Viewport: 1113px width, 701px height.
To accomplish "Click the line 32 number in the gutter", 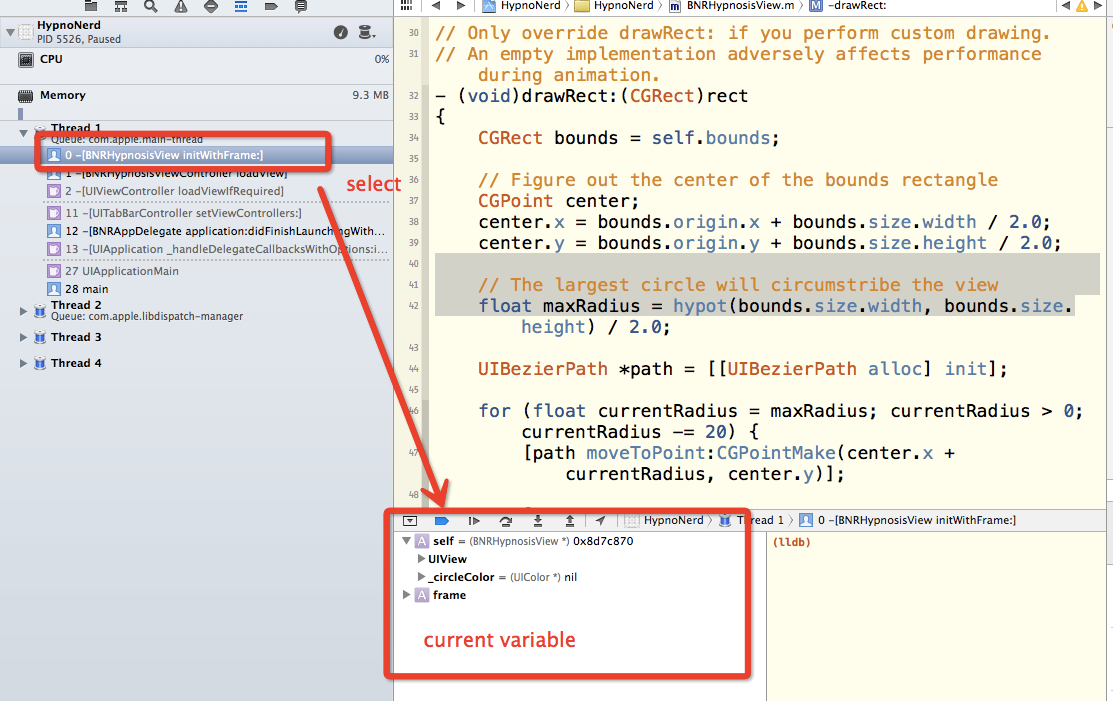I will 414,96.
